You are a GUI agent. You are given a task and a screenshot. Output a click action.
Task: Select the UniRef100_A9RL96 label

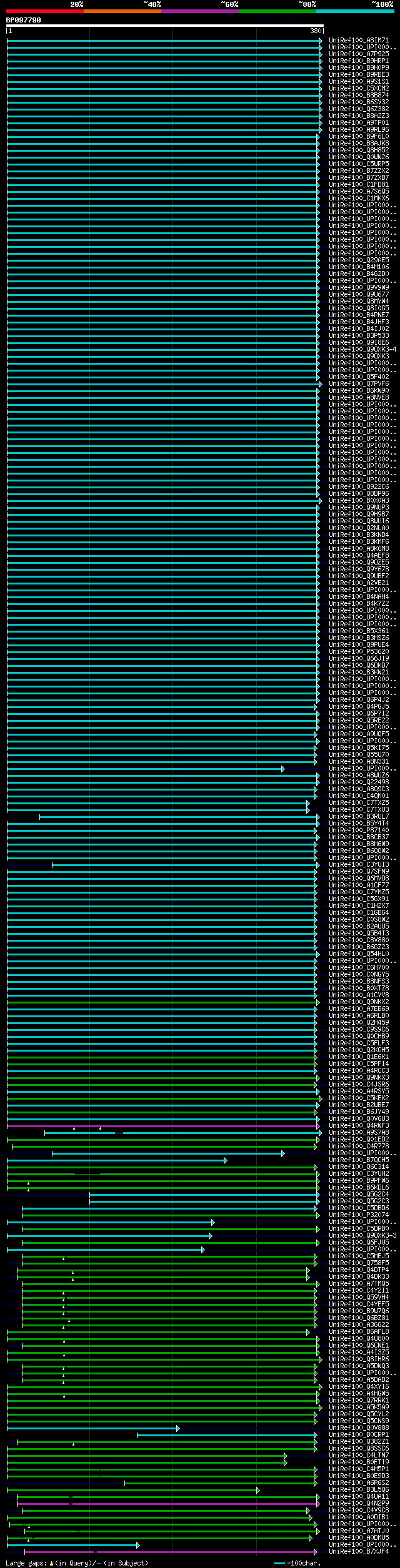click(359, 130)
